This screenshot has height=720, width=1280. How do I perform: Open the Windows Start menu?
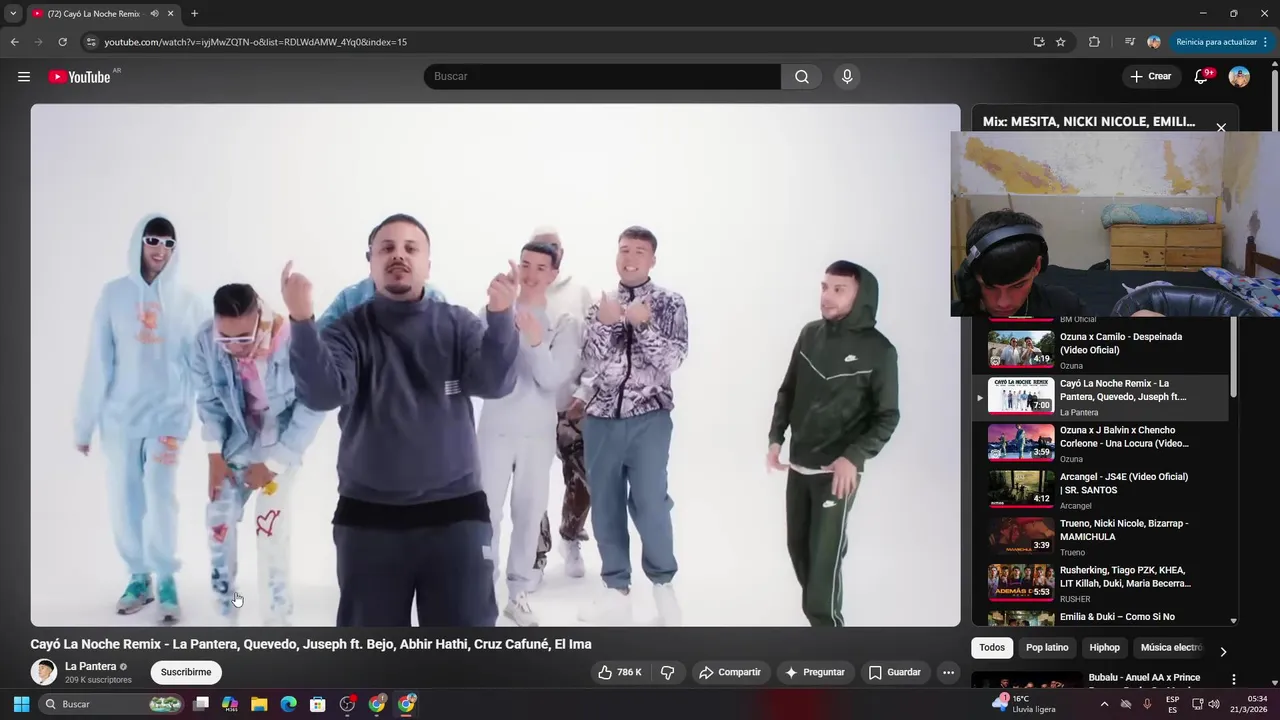tap(21, 704)
